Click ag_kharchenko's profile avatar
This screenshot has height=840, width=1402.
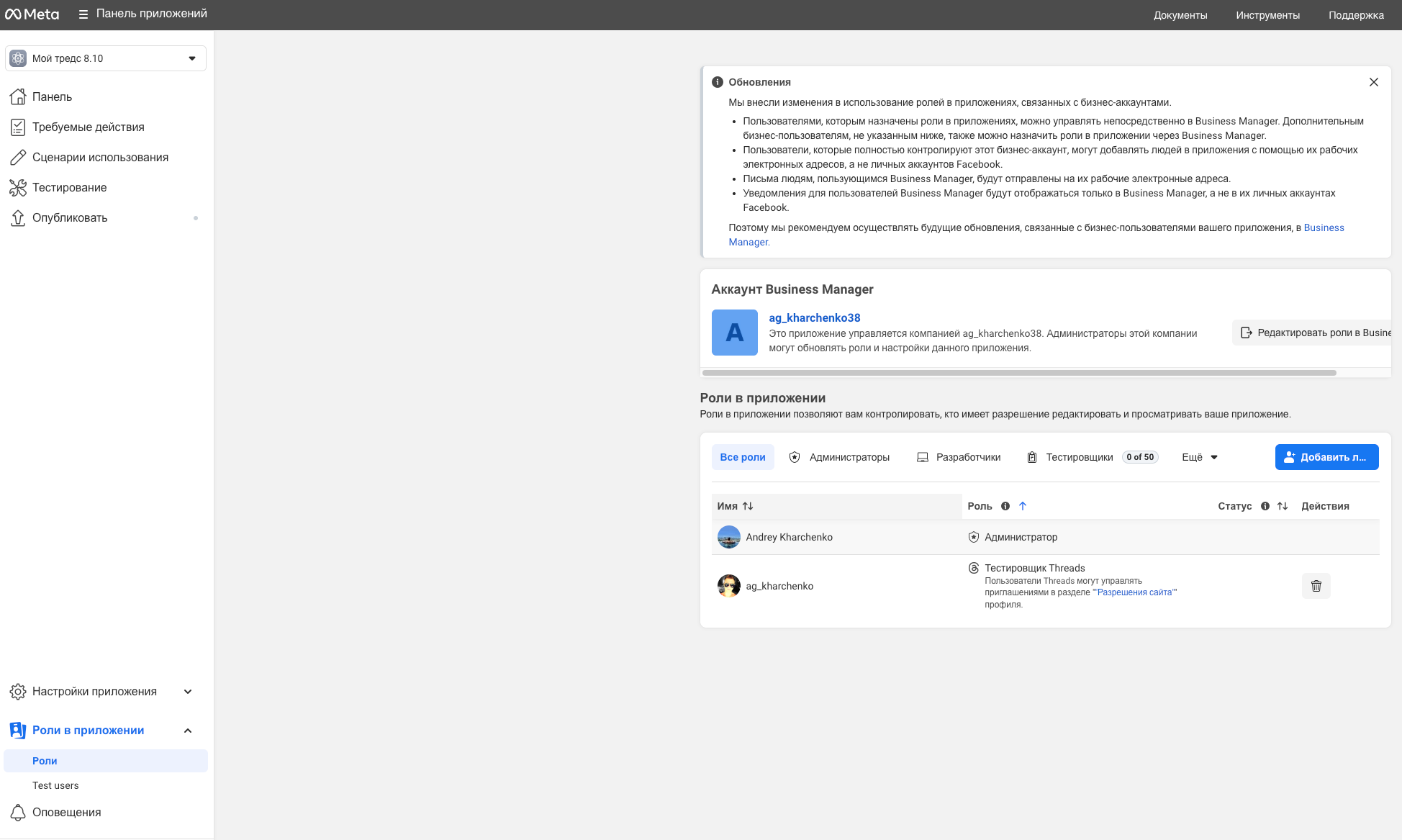click(728, 586)
